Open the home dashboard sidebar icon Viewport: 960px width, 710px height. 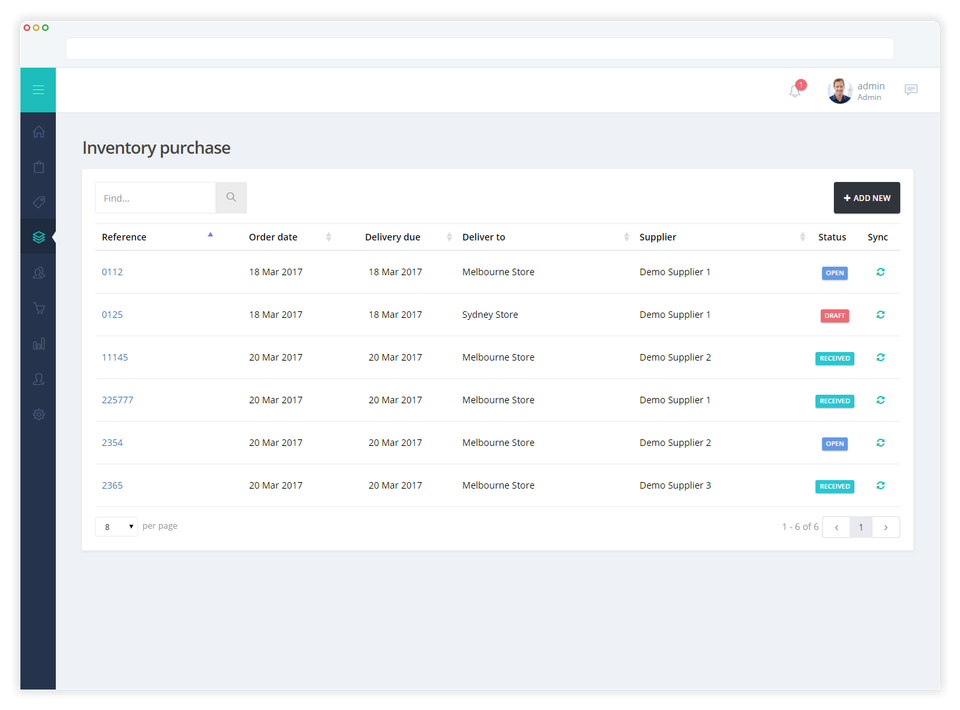39,131
